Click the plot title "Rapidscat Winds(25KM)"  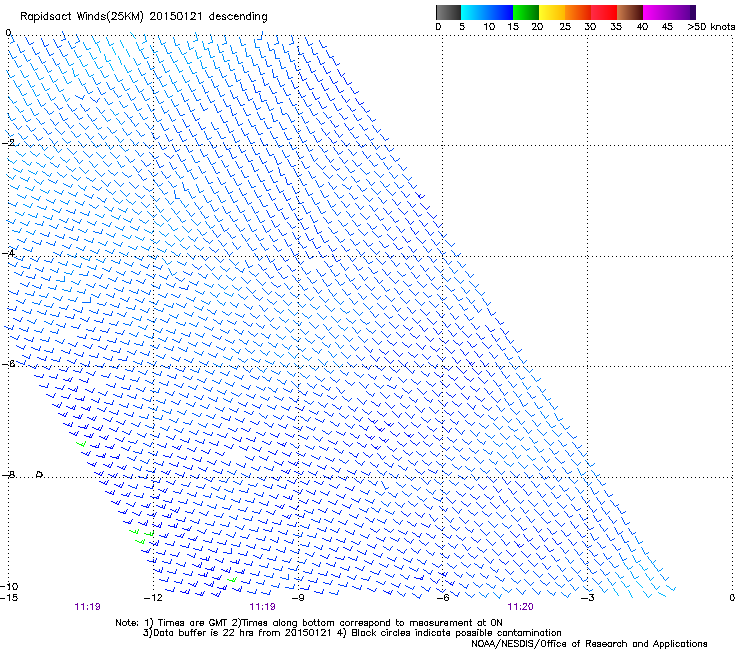tap(83, 17)
